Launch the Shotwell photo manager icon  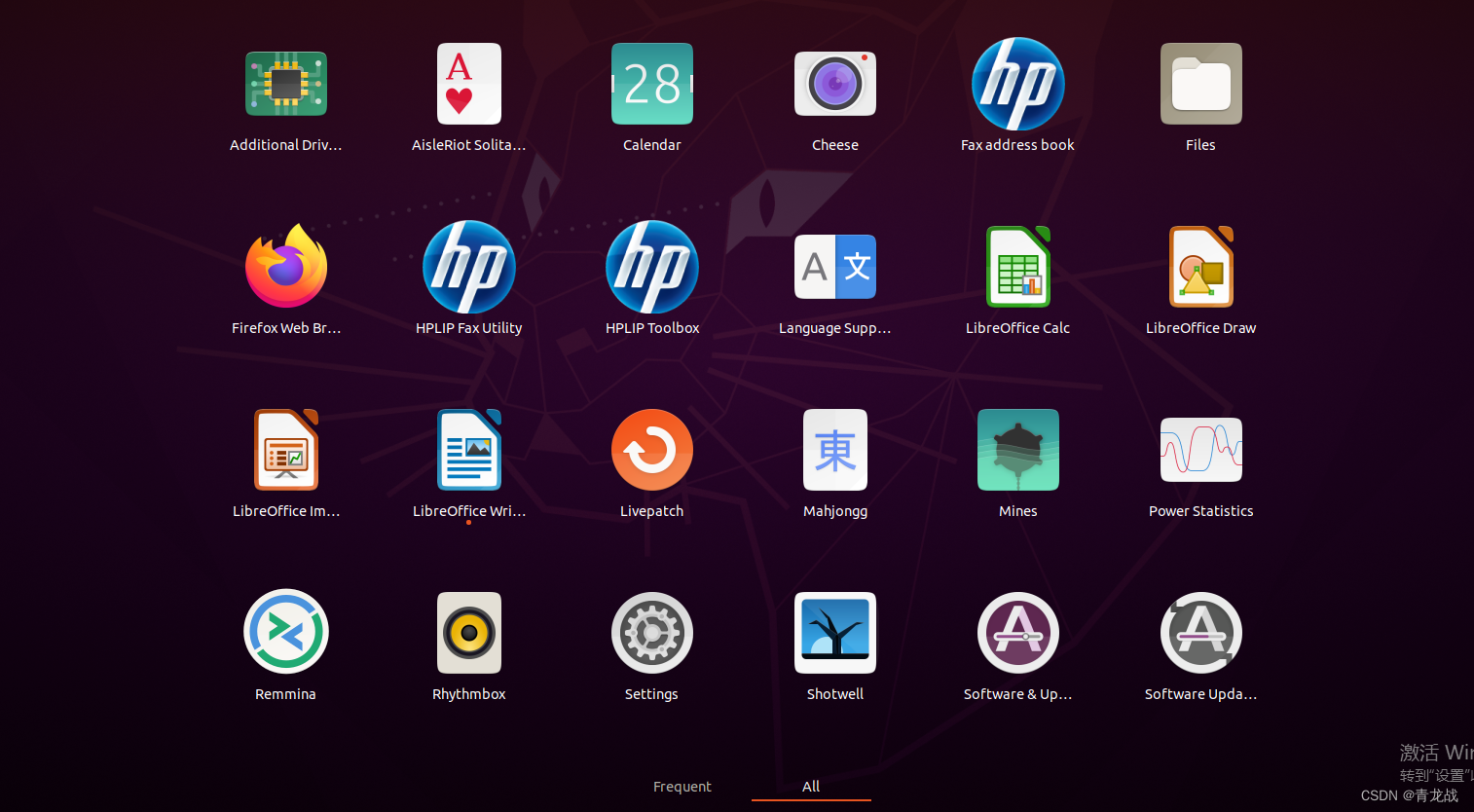click(835, 633)
